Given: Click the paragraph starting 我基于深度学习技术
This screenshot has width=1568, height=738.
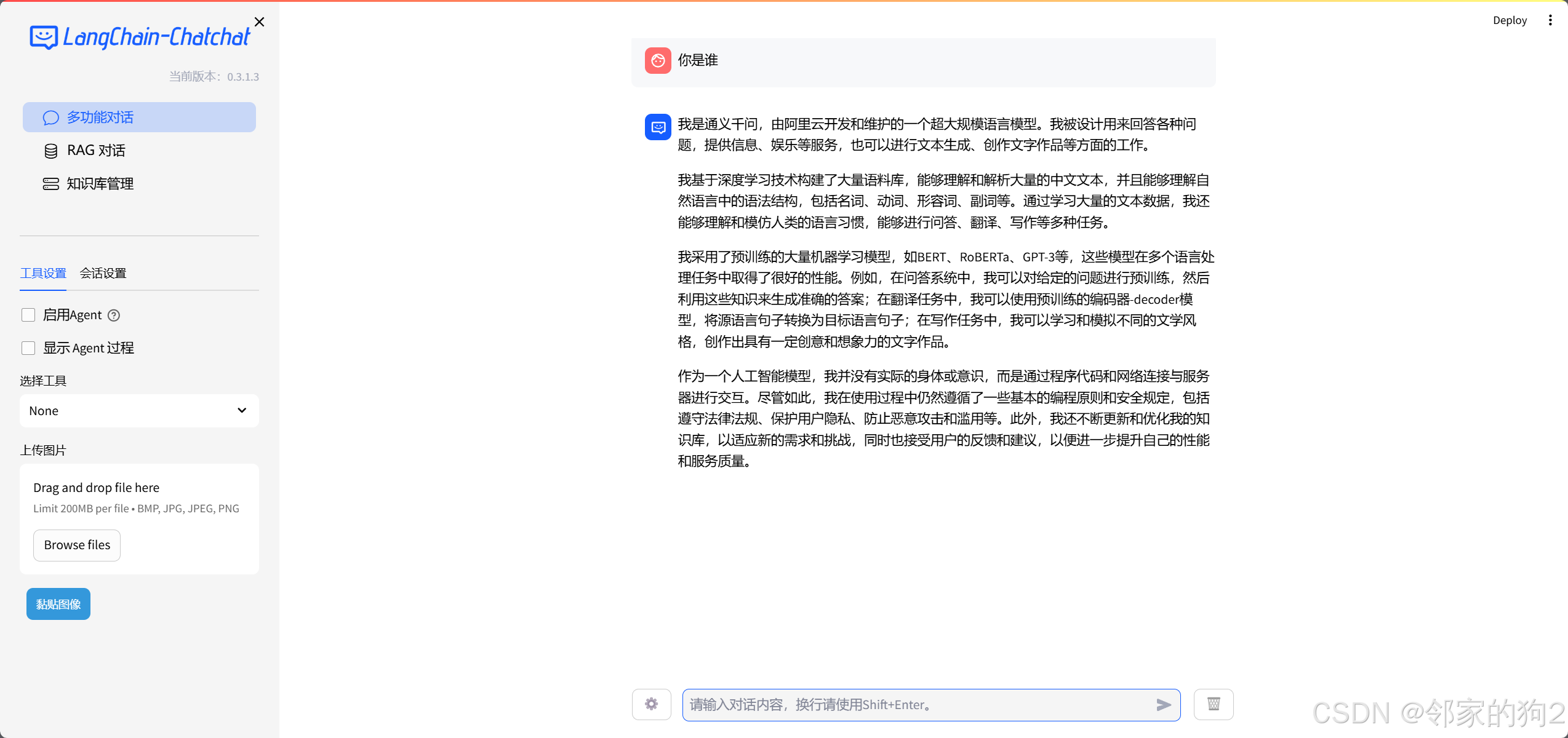Looking at the screenshot, I should pyautogui.click(x=943, y=201).
